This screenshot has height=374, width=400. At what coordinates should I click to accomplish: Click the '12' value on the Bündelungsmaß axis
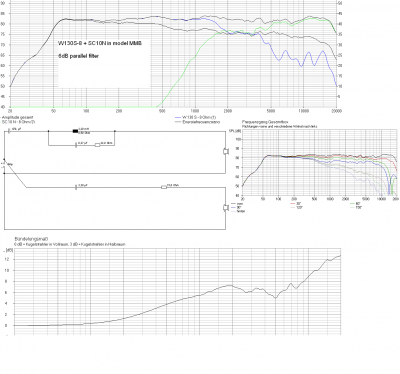click(x=7, y=259)
